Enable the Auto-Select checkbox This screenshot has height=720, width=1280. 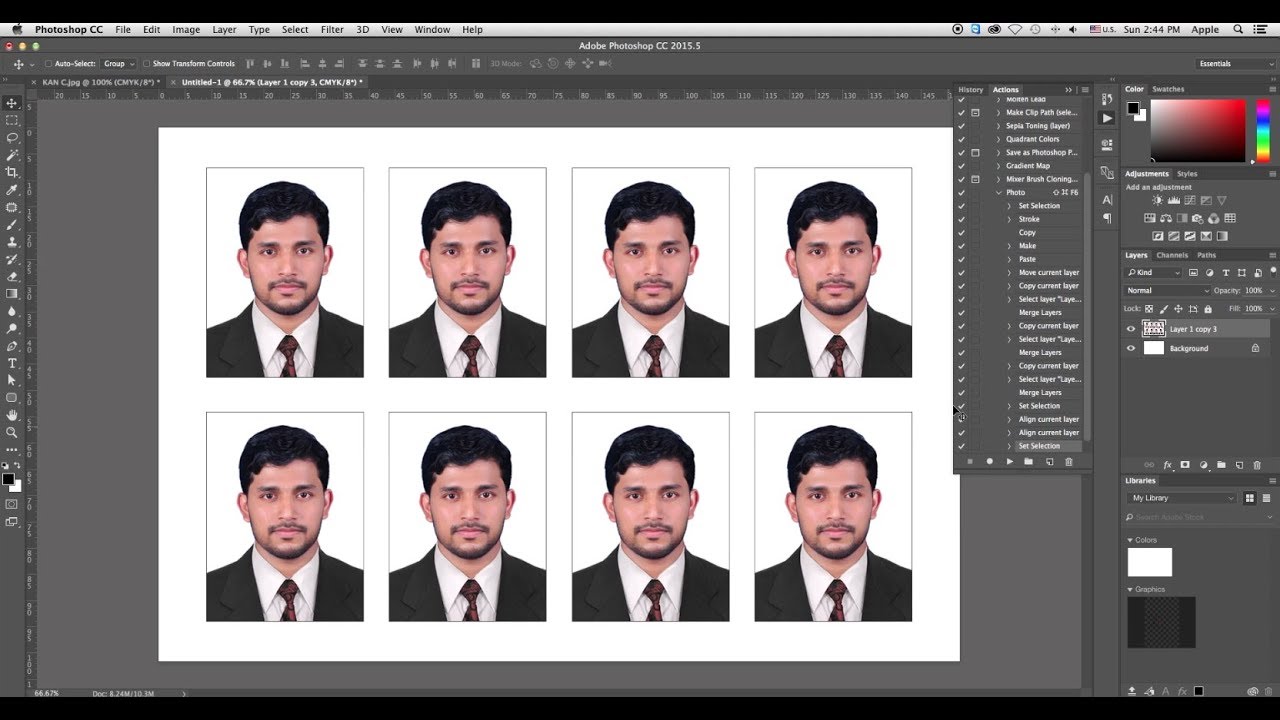pos(48,63)
